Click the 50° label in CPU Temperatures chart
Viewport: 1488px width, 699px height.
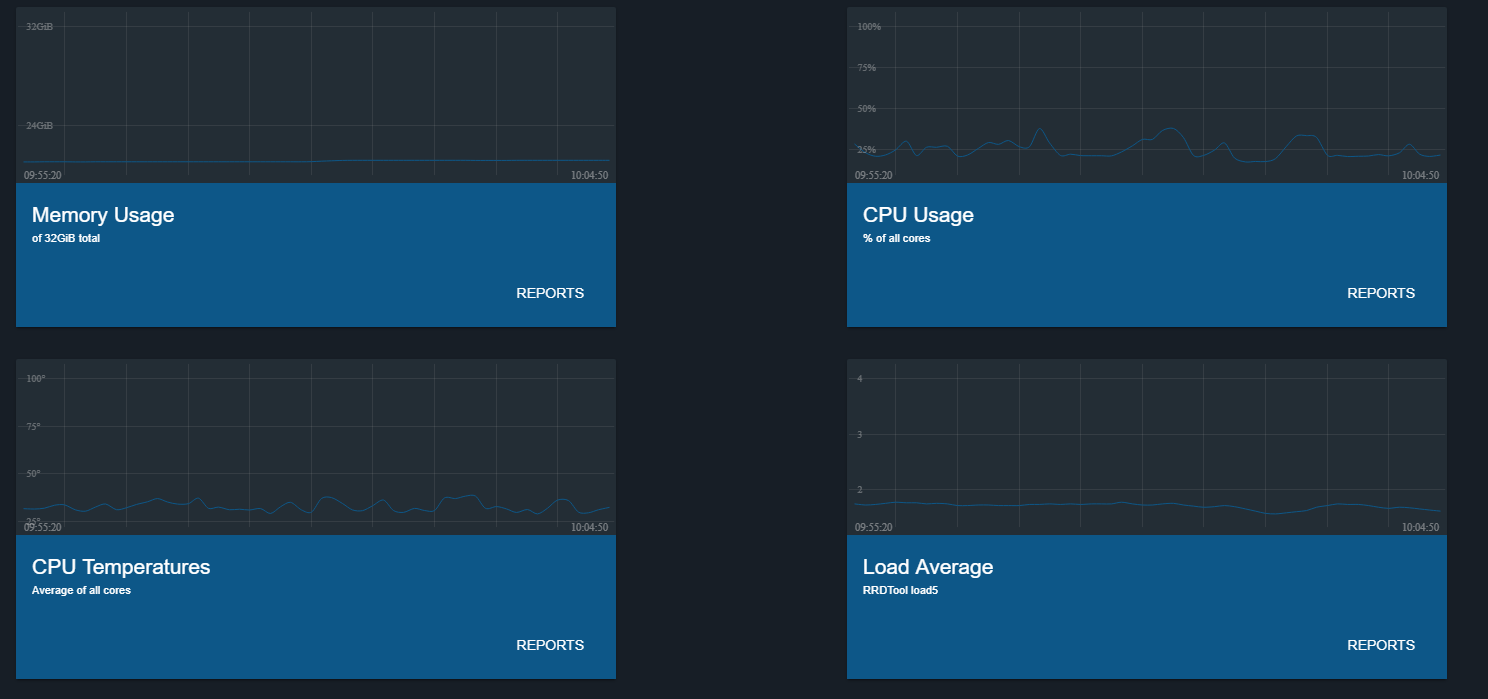tap(34, 473)
